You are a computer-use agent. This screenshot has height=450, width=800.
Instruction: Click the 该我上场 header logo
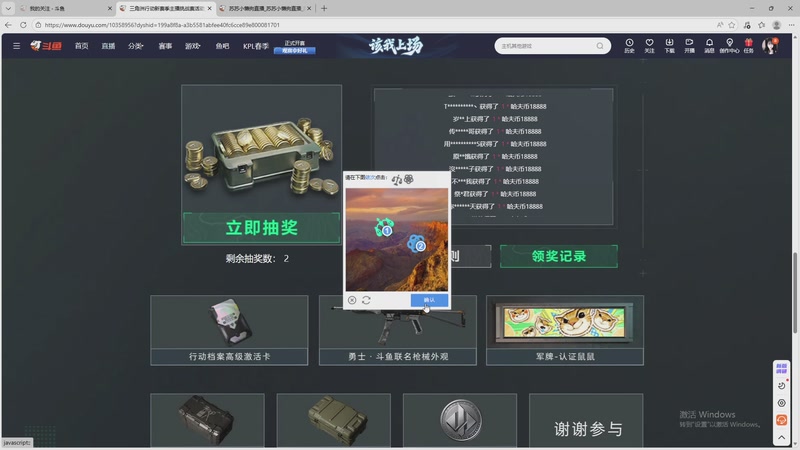tap(396, 46)
